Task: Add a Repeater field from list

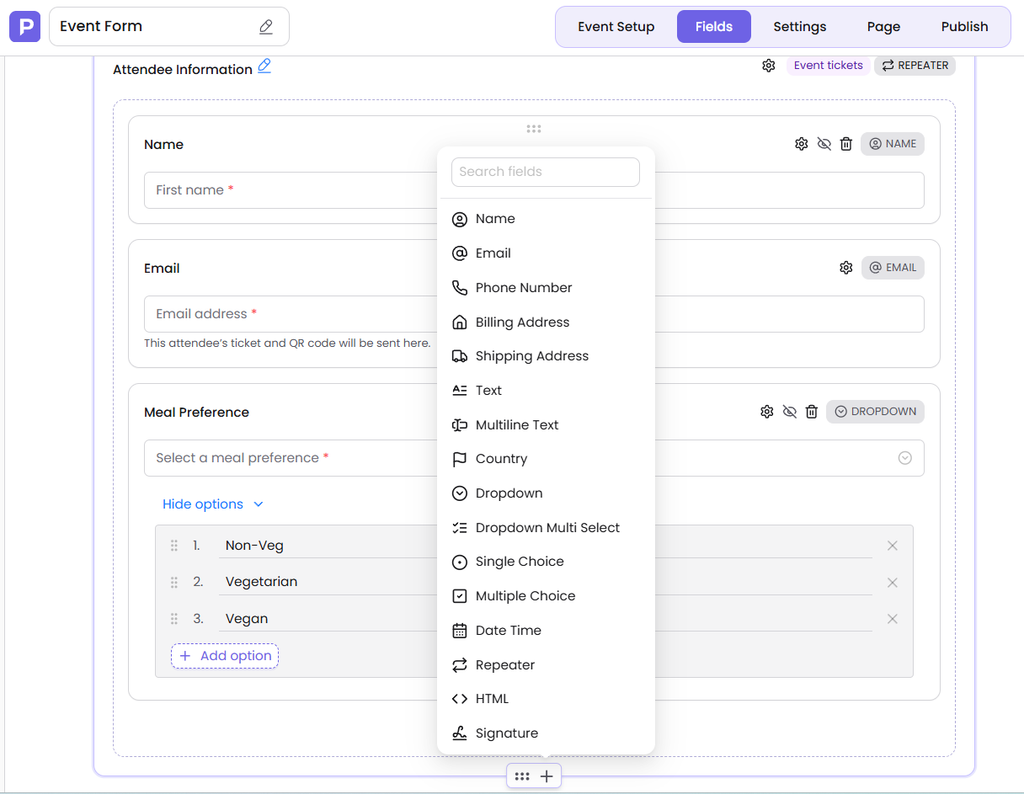Action: [546, 665]
